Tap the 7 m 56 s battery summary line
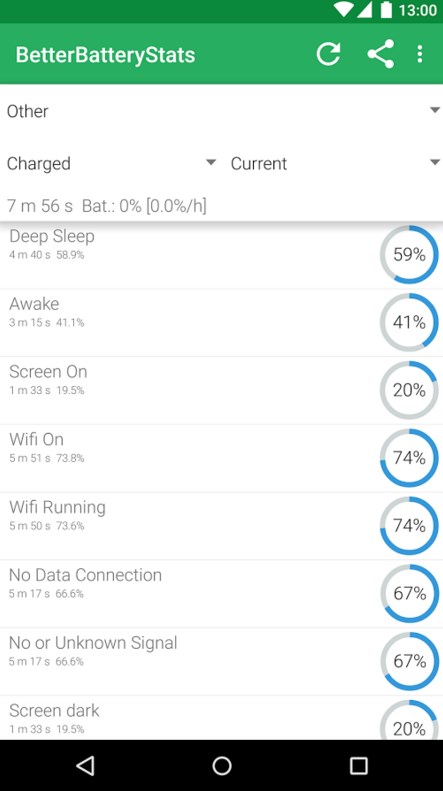443x791 pixels. (106, 206)
